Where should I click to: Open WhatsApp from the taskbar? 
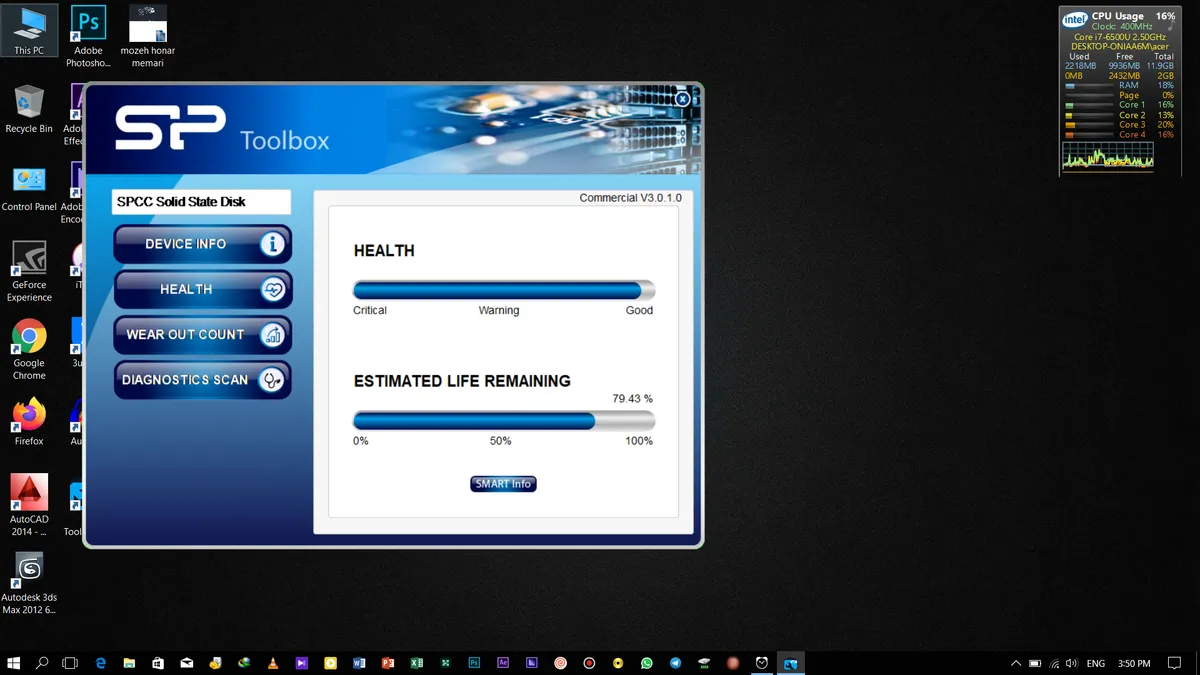click(x=647, y=663)
